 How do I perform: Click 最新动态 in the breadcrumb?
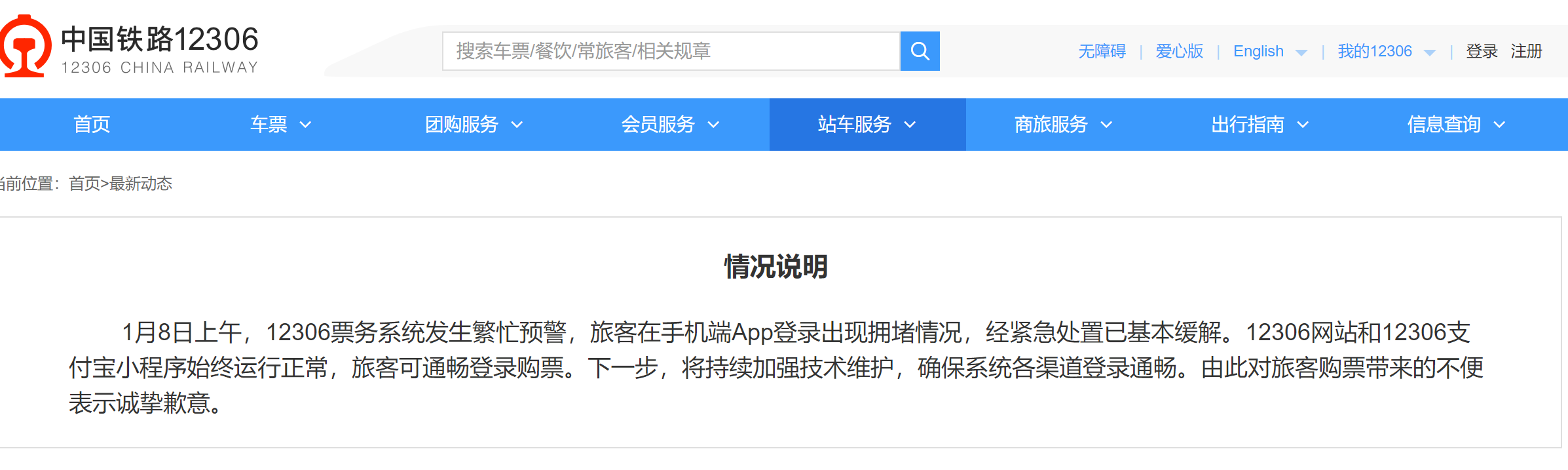[x=141, y=184]
